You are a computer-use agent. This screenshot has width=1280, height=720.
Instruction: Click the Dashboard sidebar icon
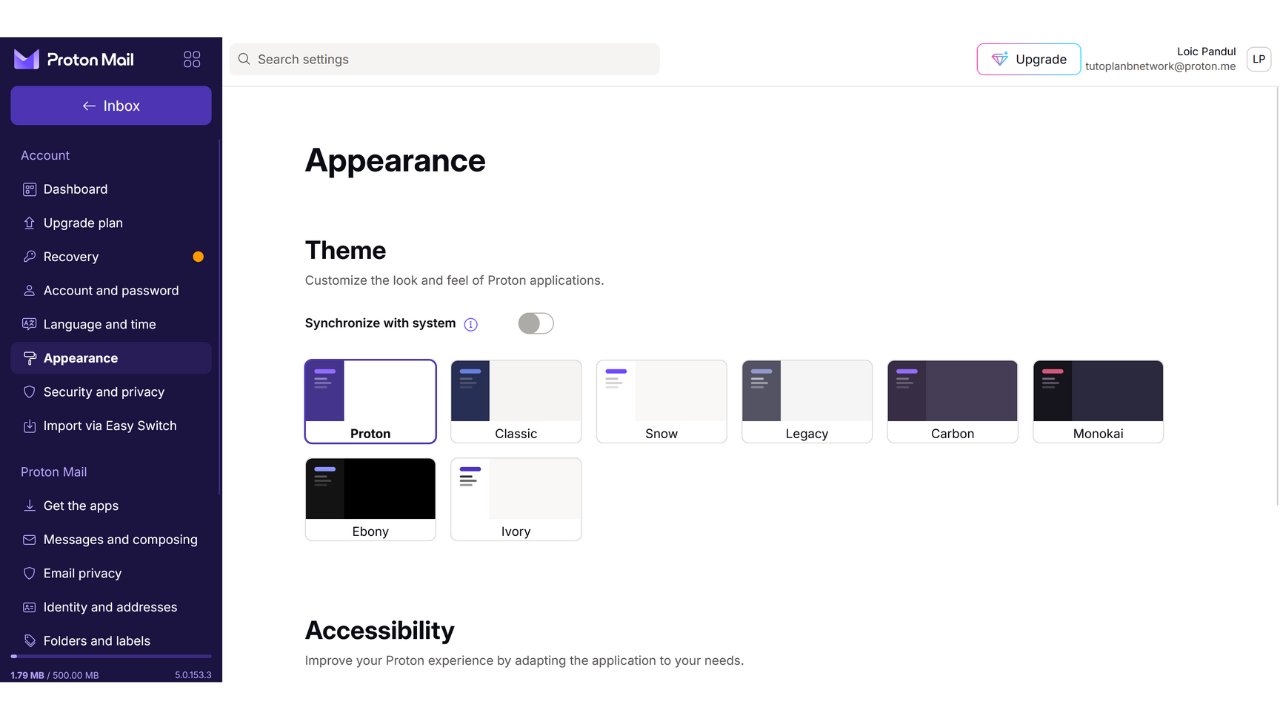tap(29, 189)
